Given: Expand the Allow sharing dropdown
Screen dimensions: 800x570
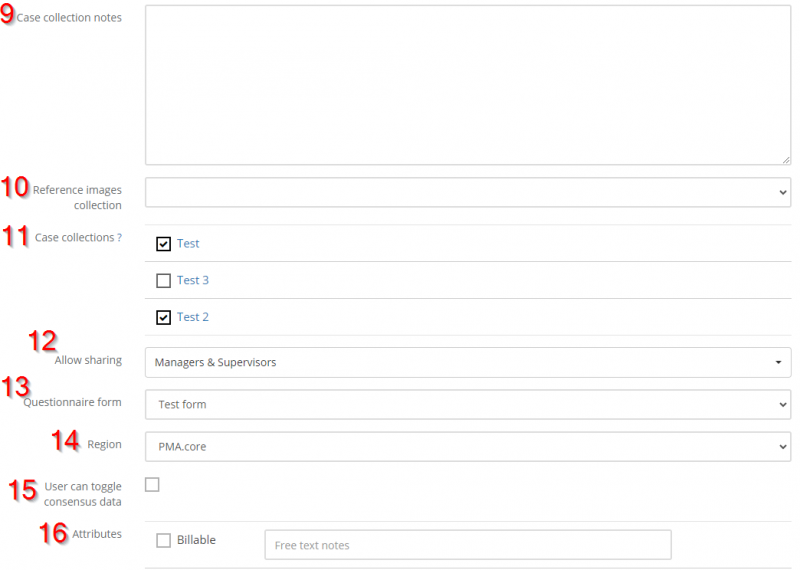Looking at the screenshot, I should tap(467, 362).
